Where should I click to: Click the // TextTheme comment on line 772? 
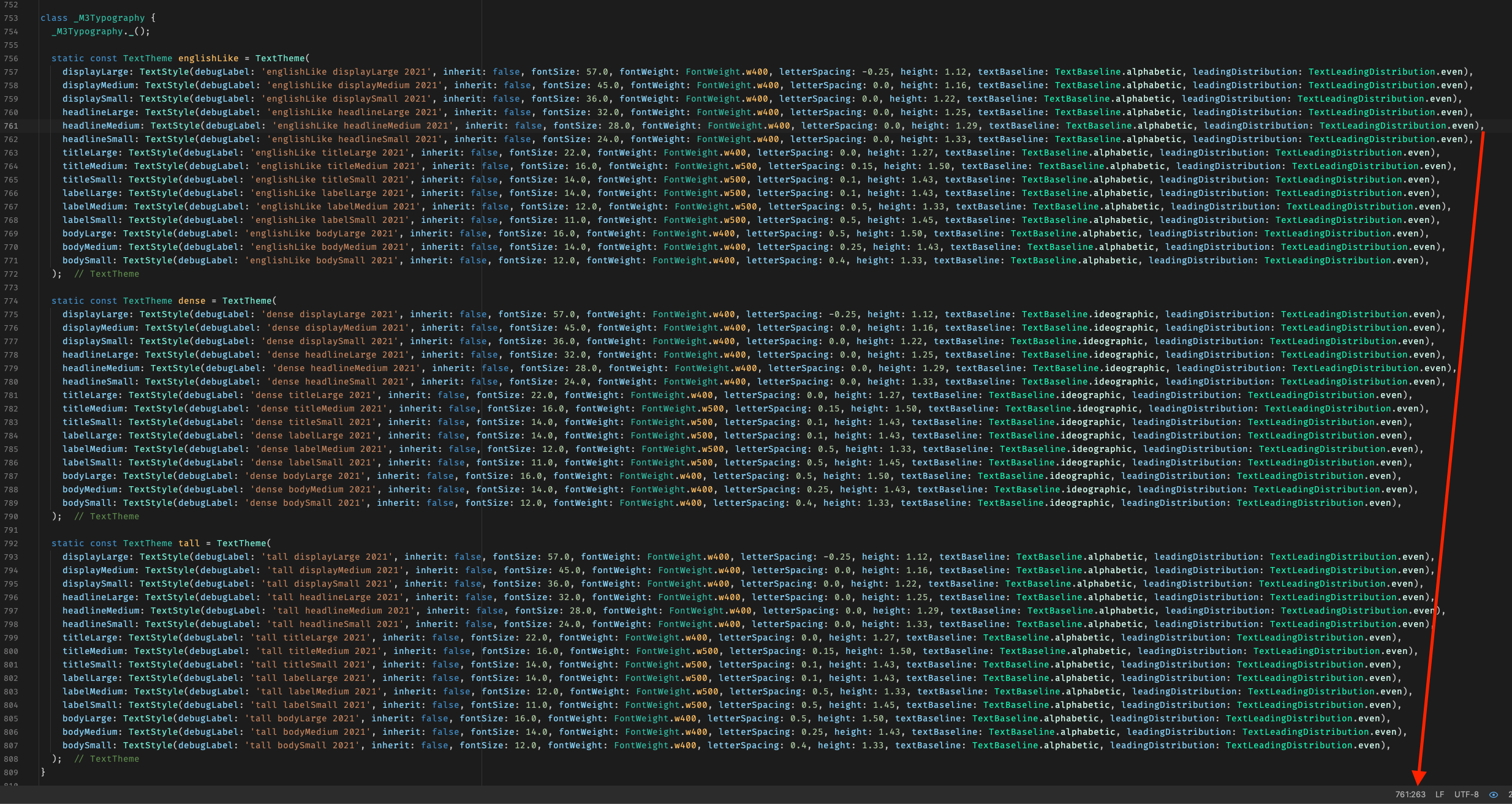(x=108, y=274)
